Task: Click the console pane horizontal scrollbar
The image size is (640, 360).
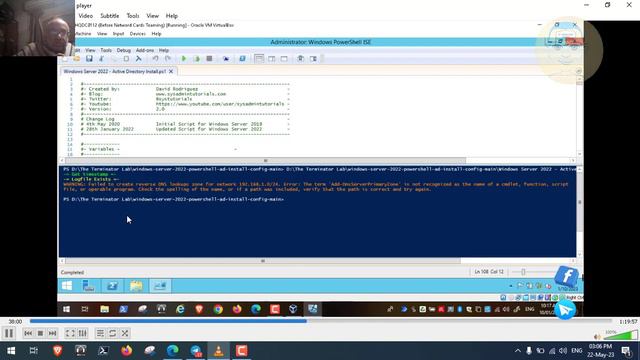Action: pyautogui.click(x=263, y=261)
